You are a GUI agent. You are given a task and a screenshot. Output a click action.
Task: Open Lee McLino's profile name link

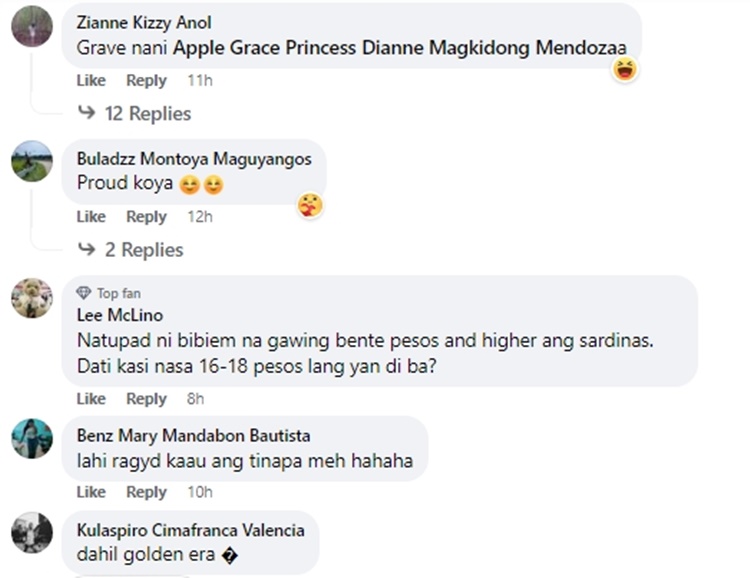[x=120, y=315]
